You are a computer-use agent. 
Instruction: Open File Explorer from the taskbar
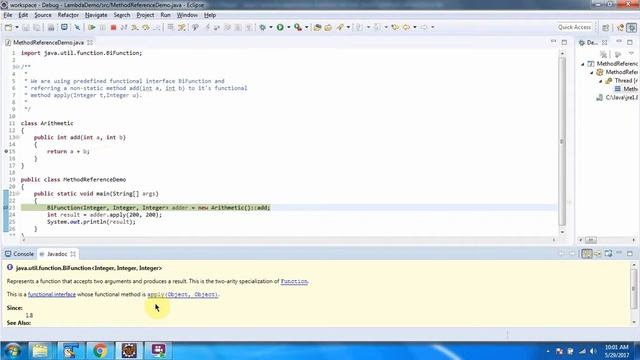pyautogui.click(x=40, y=351)
